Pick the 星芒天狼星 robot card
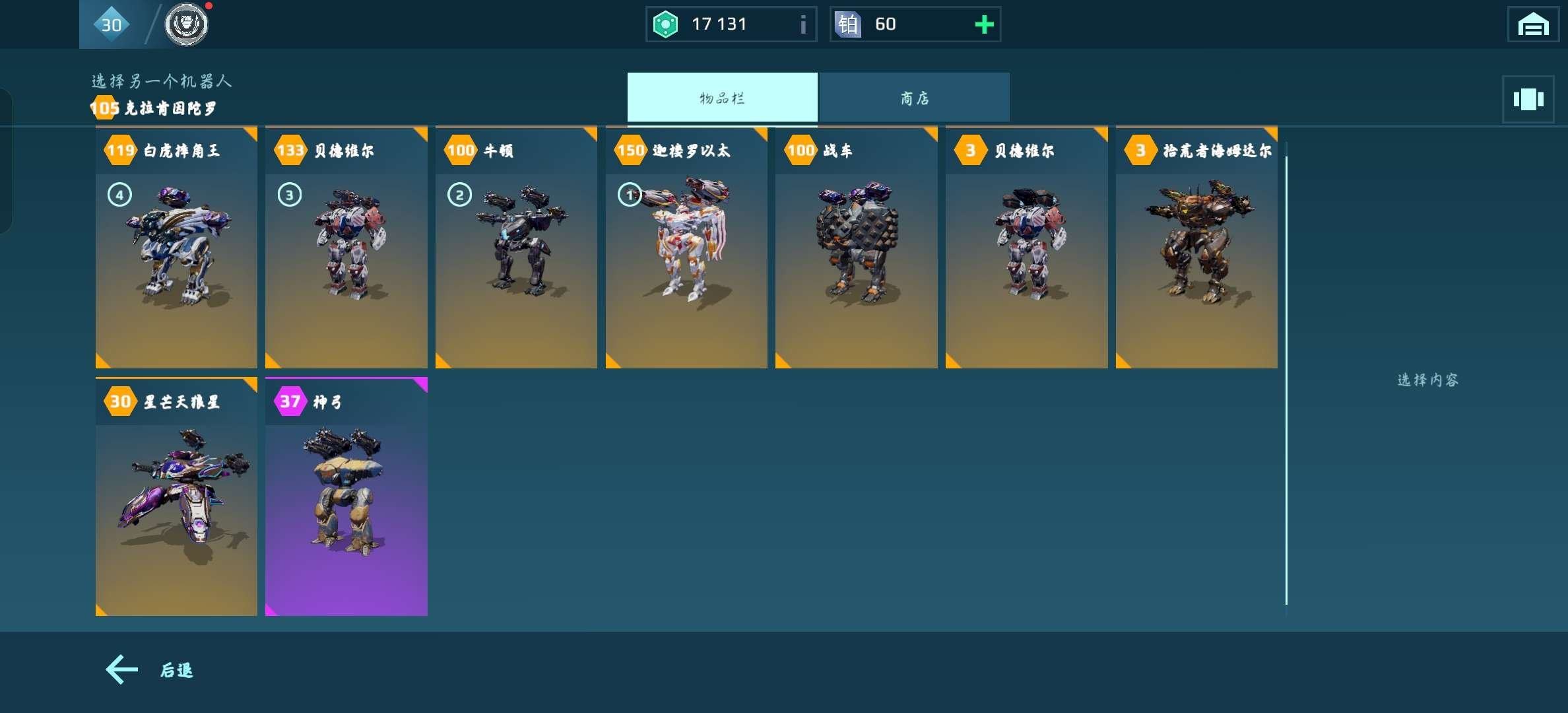This screenshot has height=713, width=1568. click(x=176, y=496)
